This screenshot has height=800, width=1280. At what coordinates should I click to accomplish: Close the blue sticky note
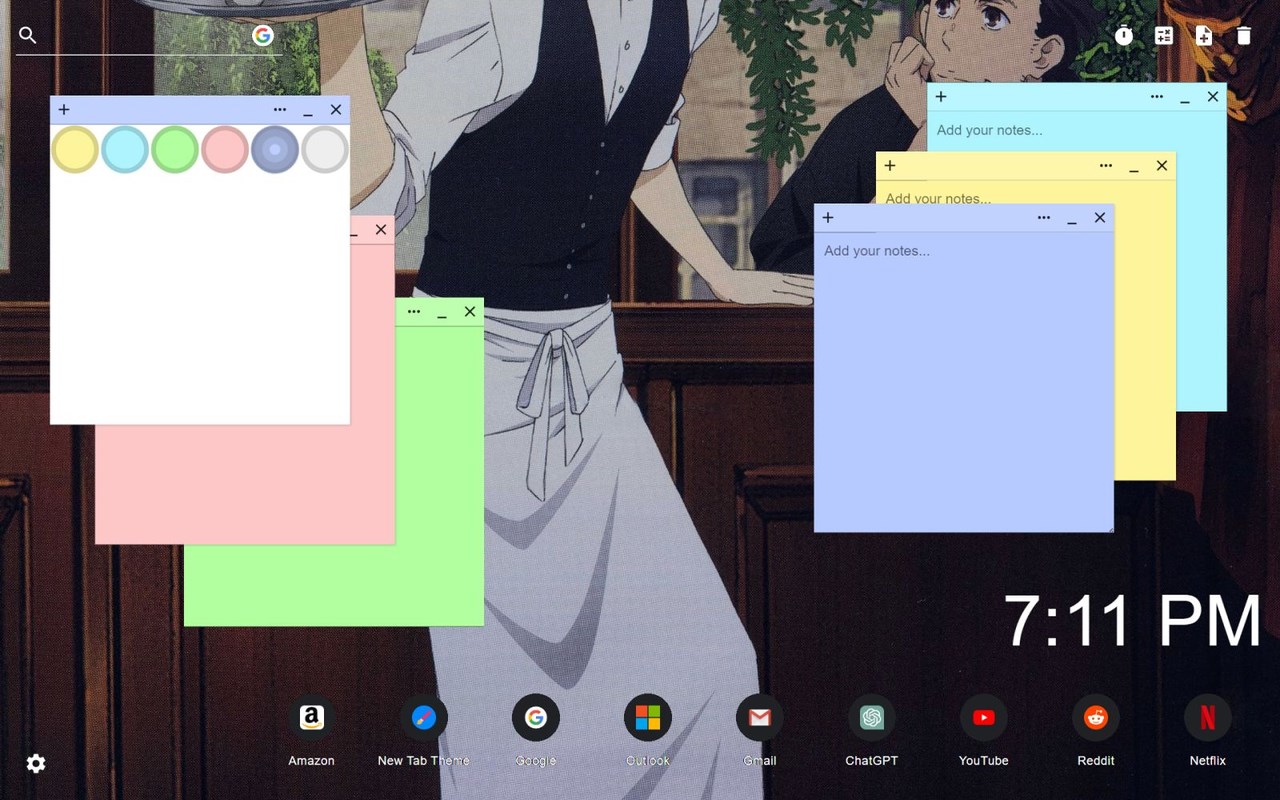tap(1100, 218)
